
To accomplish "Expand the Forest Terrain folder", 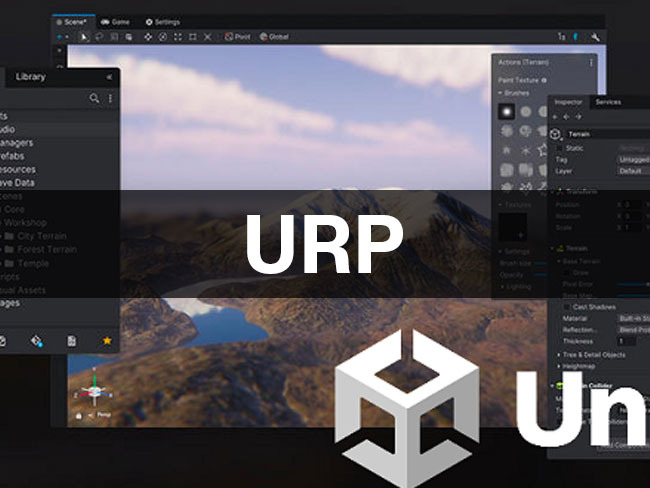I will 2,250.
